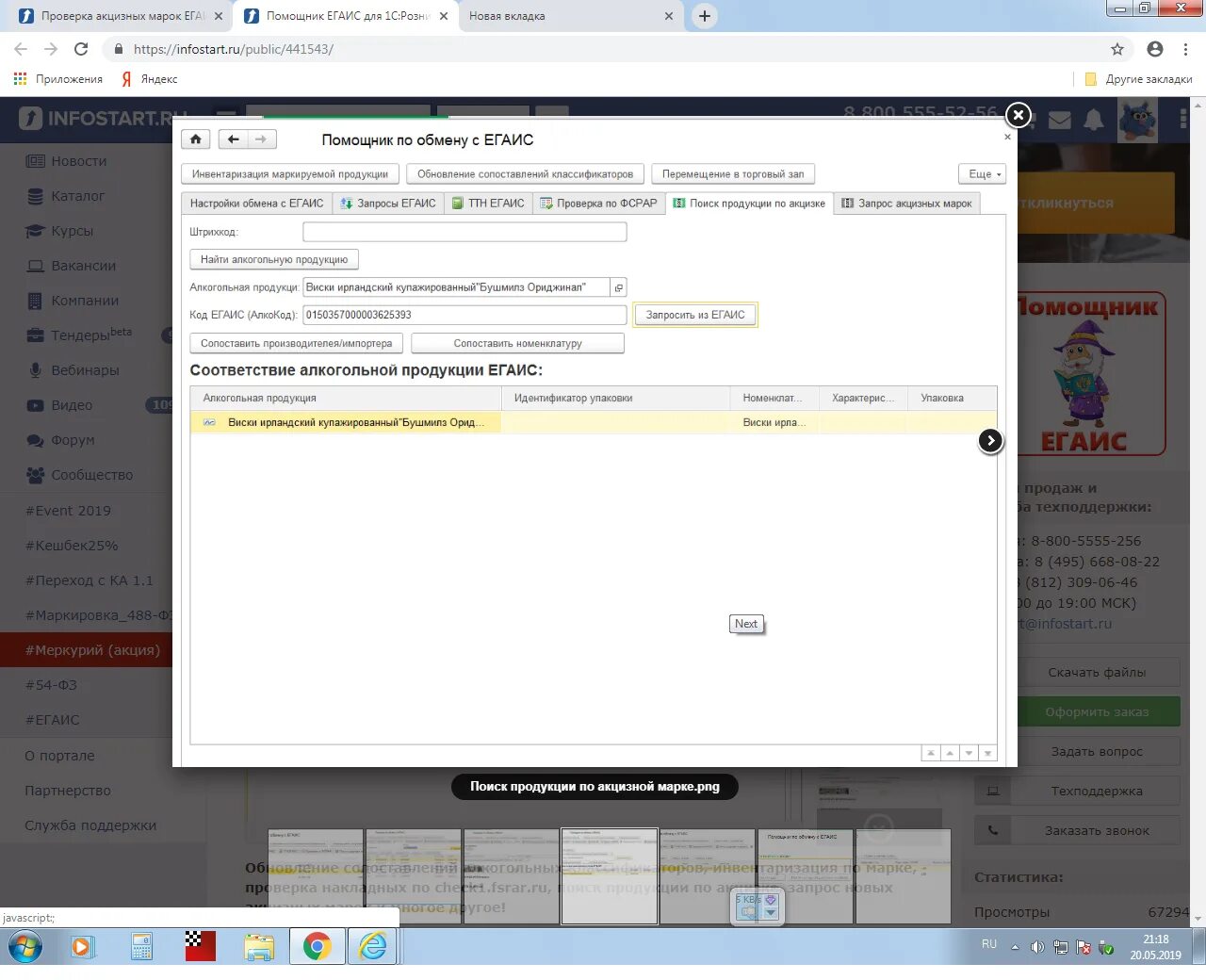Open Приложения in bookmarks bar
The height and width of the screenshot is (980, 1206).
(x=58, y=79)
